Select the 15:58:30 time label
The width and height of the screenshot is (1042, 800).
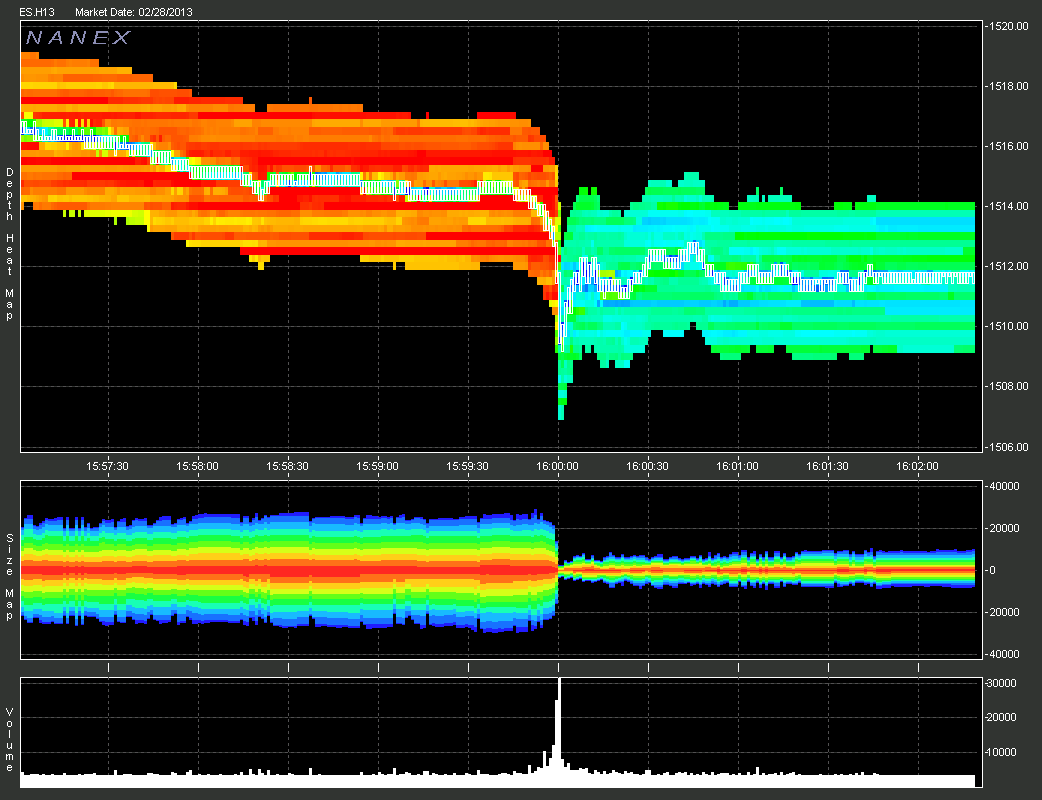coord(288,466)
